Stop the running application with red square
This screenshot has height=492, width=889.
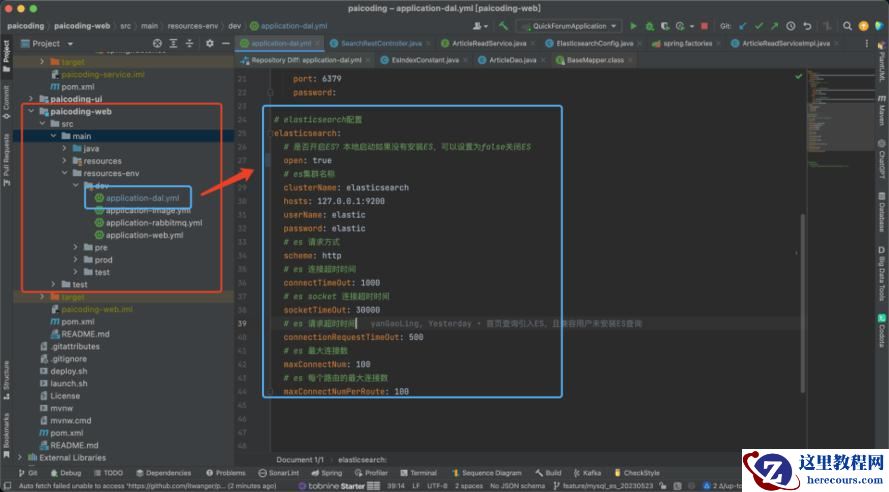pyautogui.click(x=705, y=26)
